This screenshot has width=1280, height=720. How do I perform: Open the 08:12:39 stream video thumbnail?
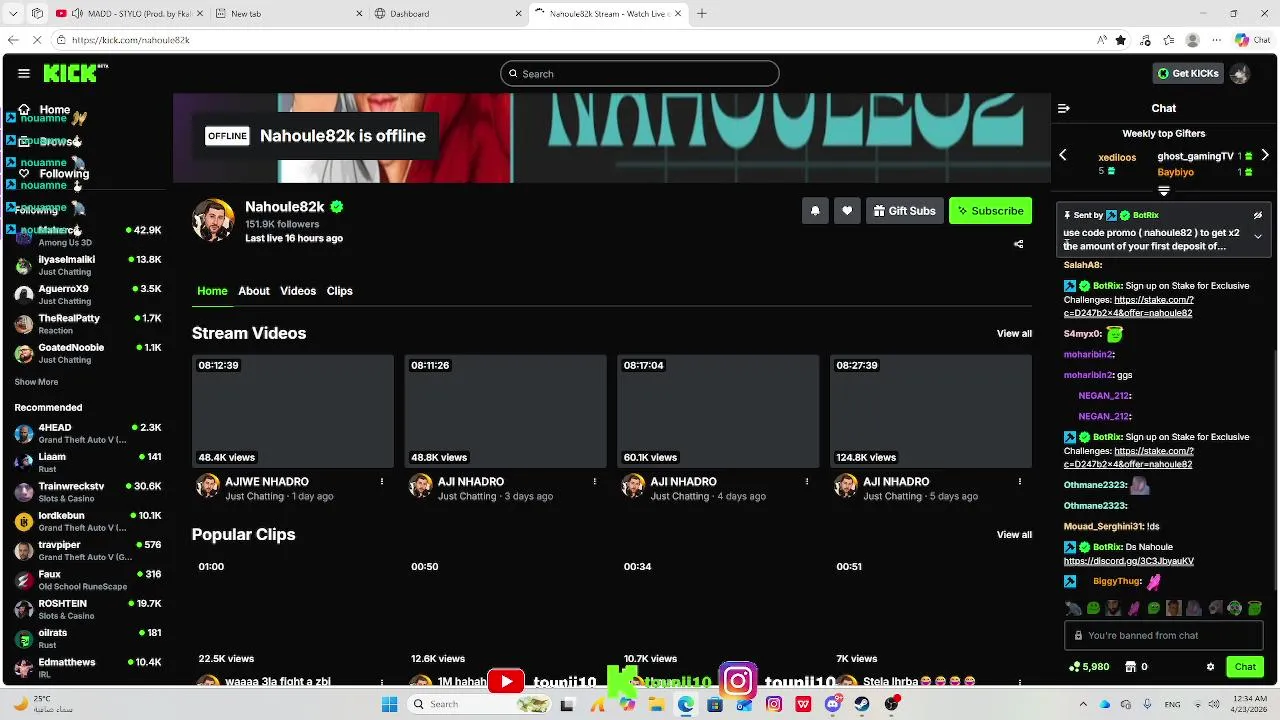[x=293, y=411]
